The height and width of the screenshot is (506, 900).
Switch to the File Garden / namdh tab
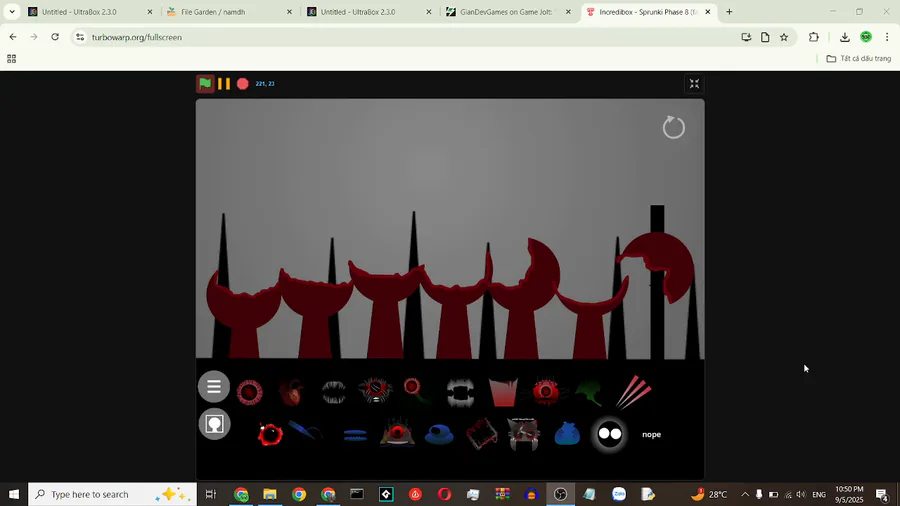coord(230,11)
